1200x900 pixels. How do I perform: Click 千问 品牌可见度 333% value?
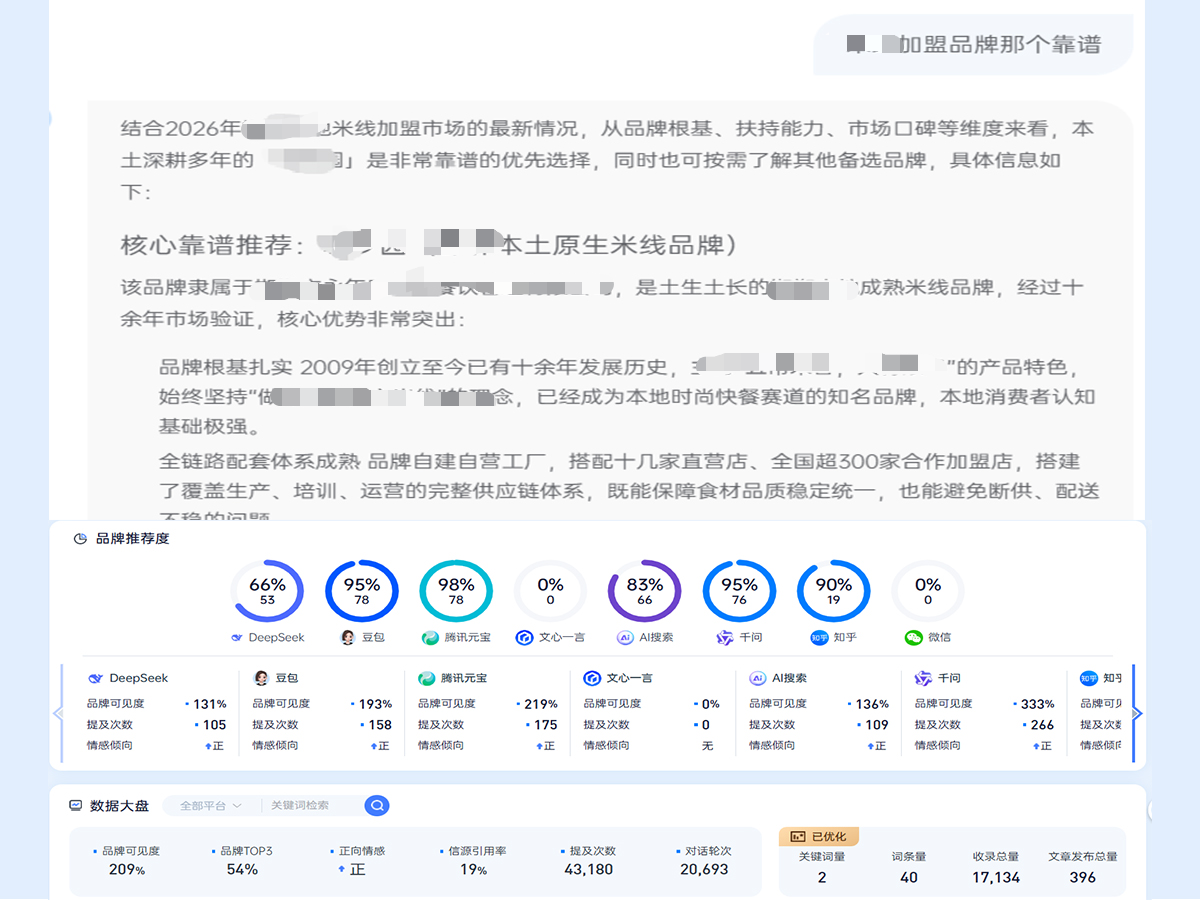coord(1037,704)
